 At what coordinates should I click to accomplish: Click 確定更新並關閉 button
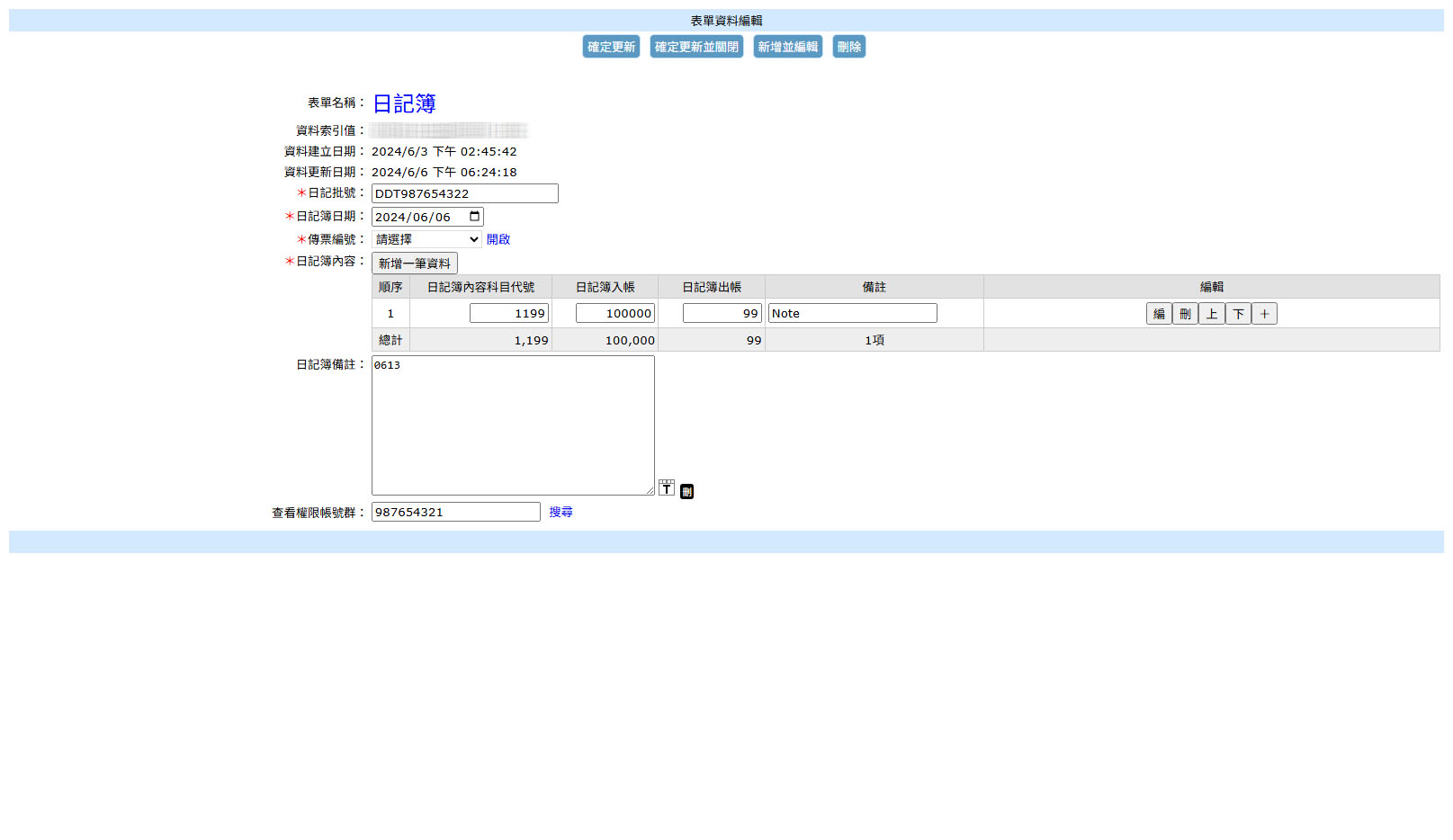click(696, 47)
